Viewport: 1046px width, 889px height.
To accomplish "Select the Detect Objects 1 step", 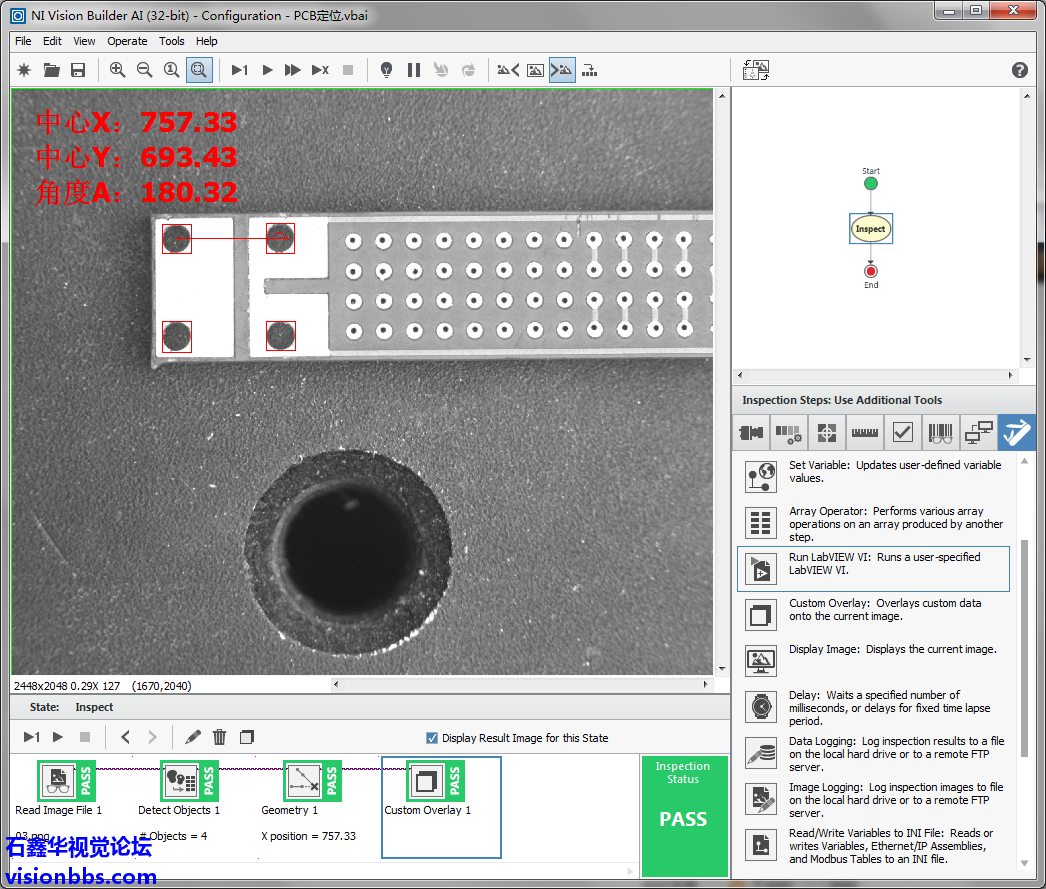I will pyautogui.click(x=180, y=781).
